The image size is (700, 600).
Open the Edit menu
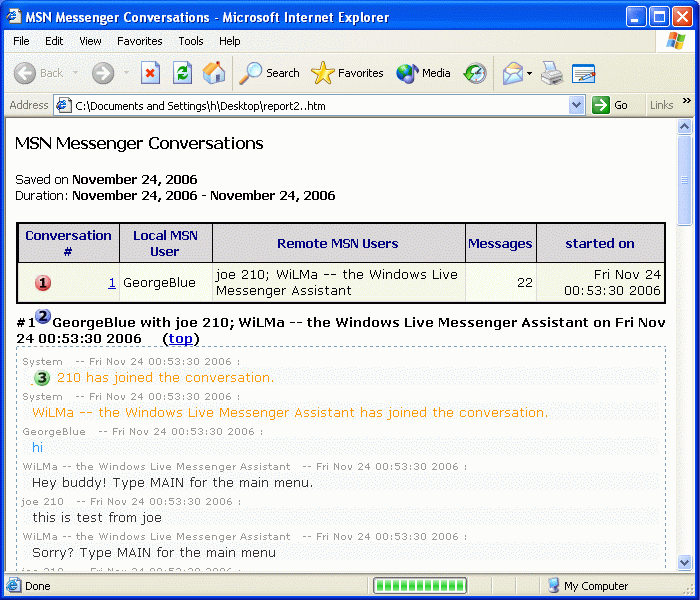coord(54,41)
